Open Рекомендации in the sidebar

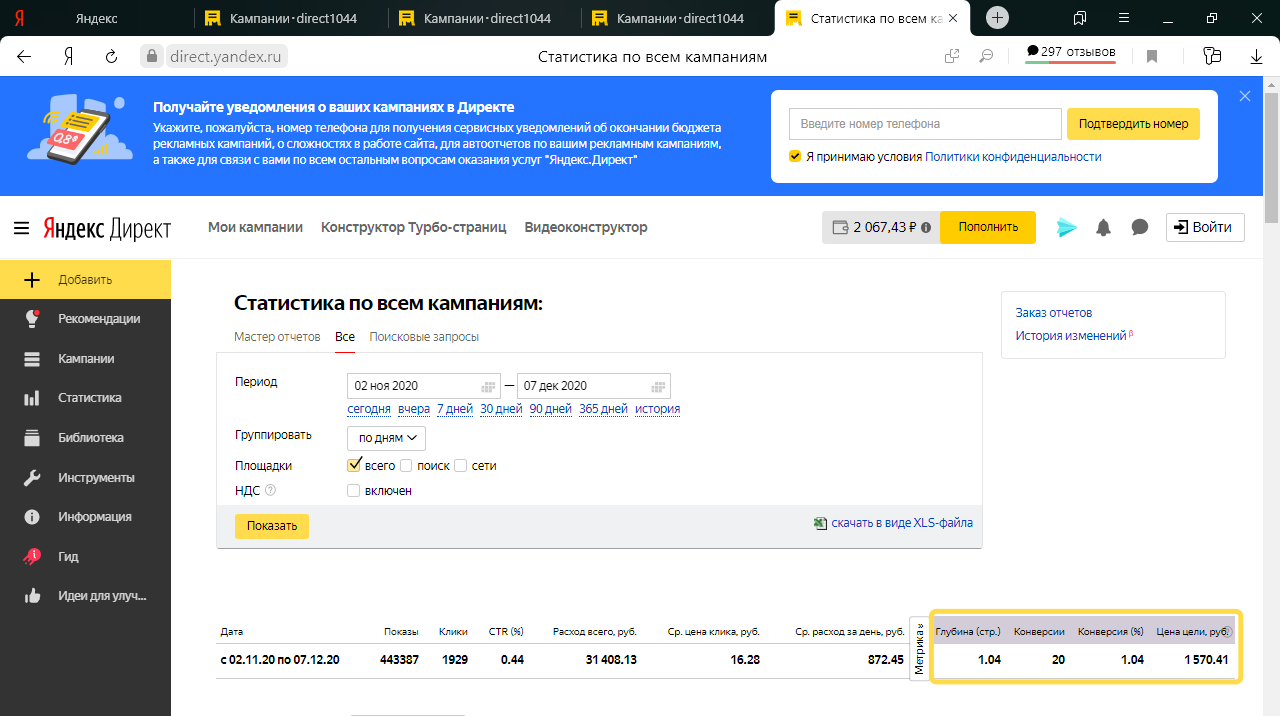click(x=85, y=319)
